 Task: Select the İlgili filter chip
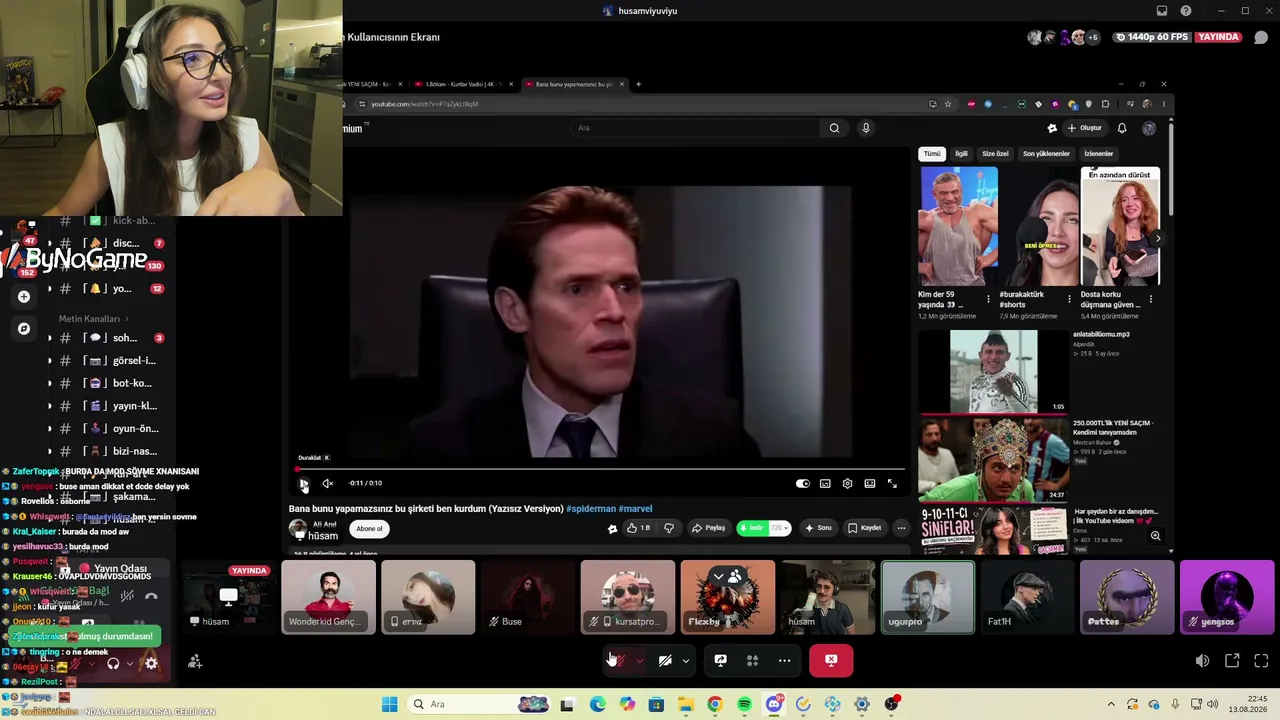click(x=961, y=154)
